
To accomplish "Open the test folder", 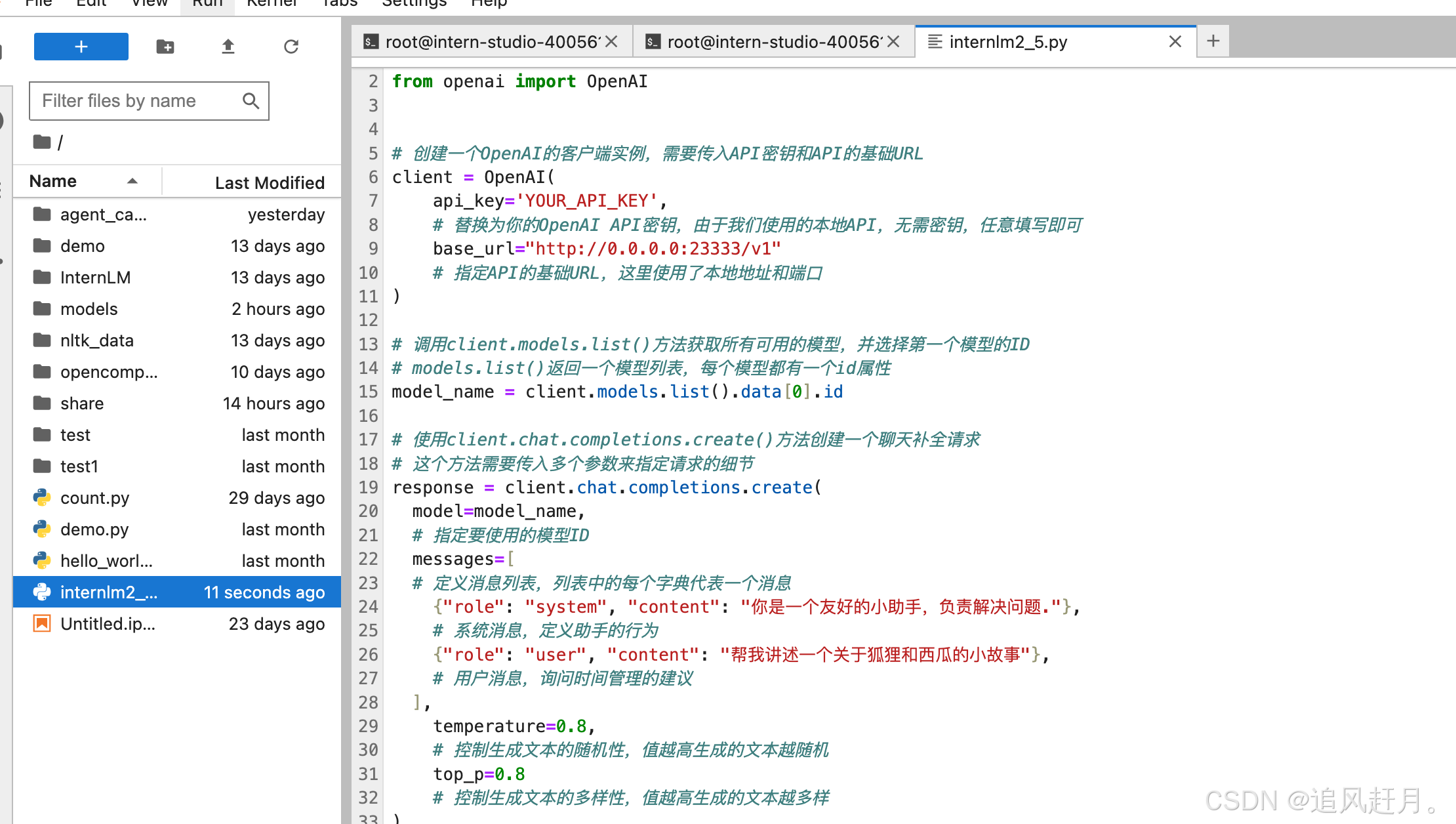I will [x=177, y=435].
